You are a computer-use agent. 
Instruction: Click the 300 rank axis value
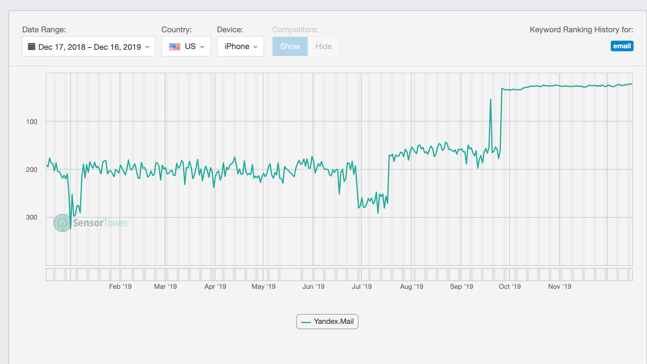(x=31, y=217)
